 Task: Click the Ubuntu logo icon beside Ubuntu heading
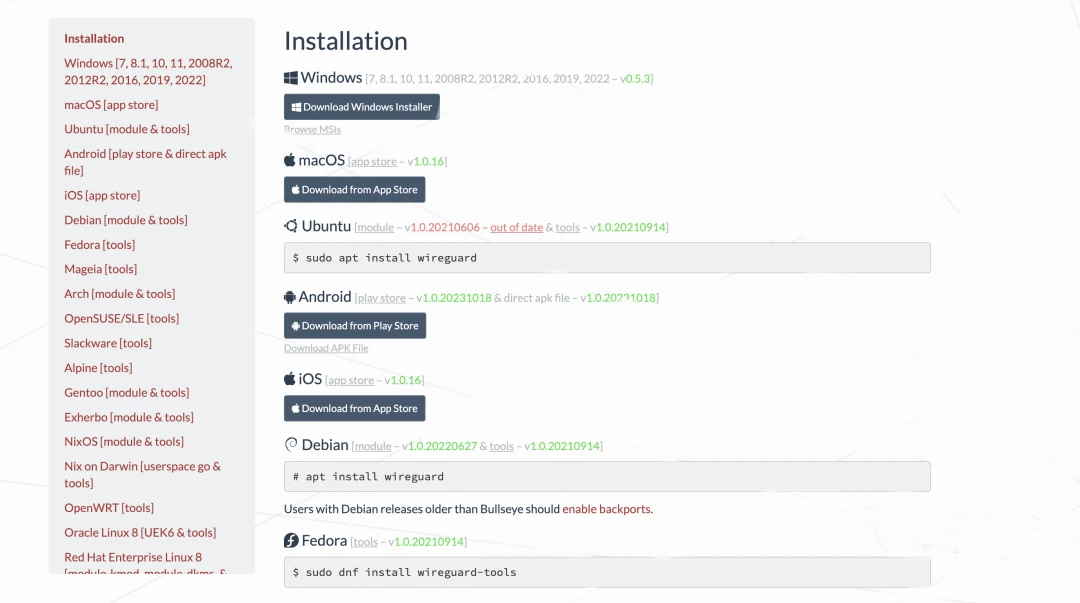click(x=291, y=225)
